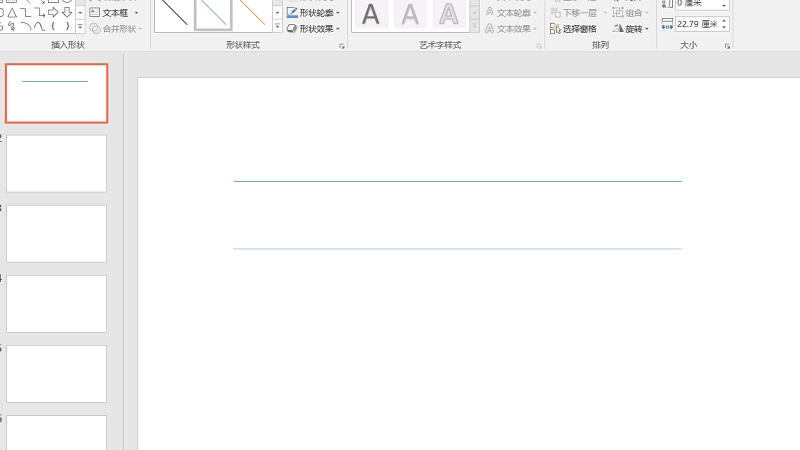The image size is (800, 450).
Task: Open the 大小 size dialog launcher
Action: 727,46
